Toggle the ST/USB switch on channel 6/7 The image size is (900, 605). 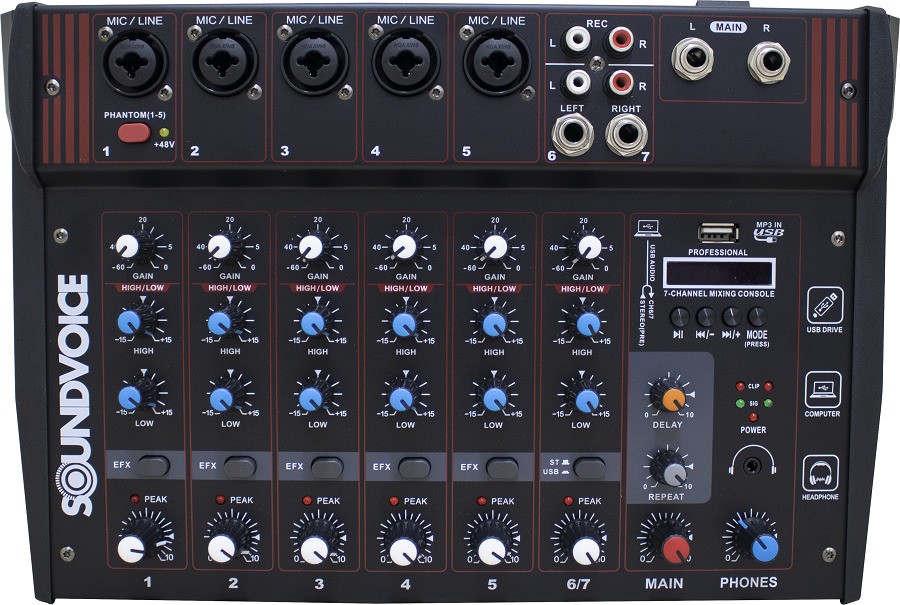tap(590, 466)
